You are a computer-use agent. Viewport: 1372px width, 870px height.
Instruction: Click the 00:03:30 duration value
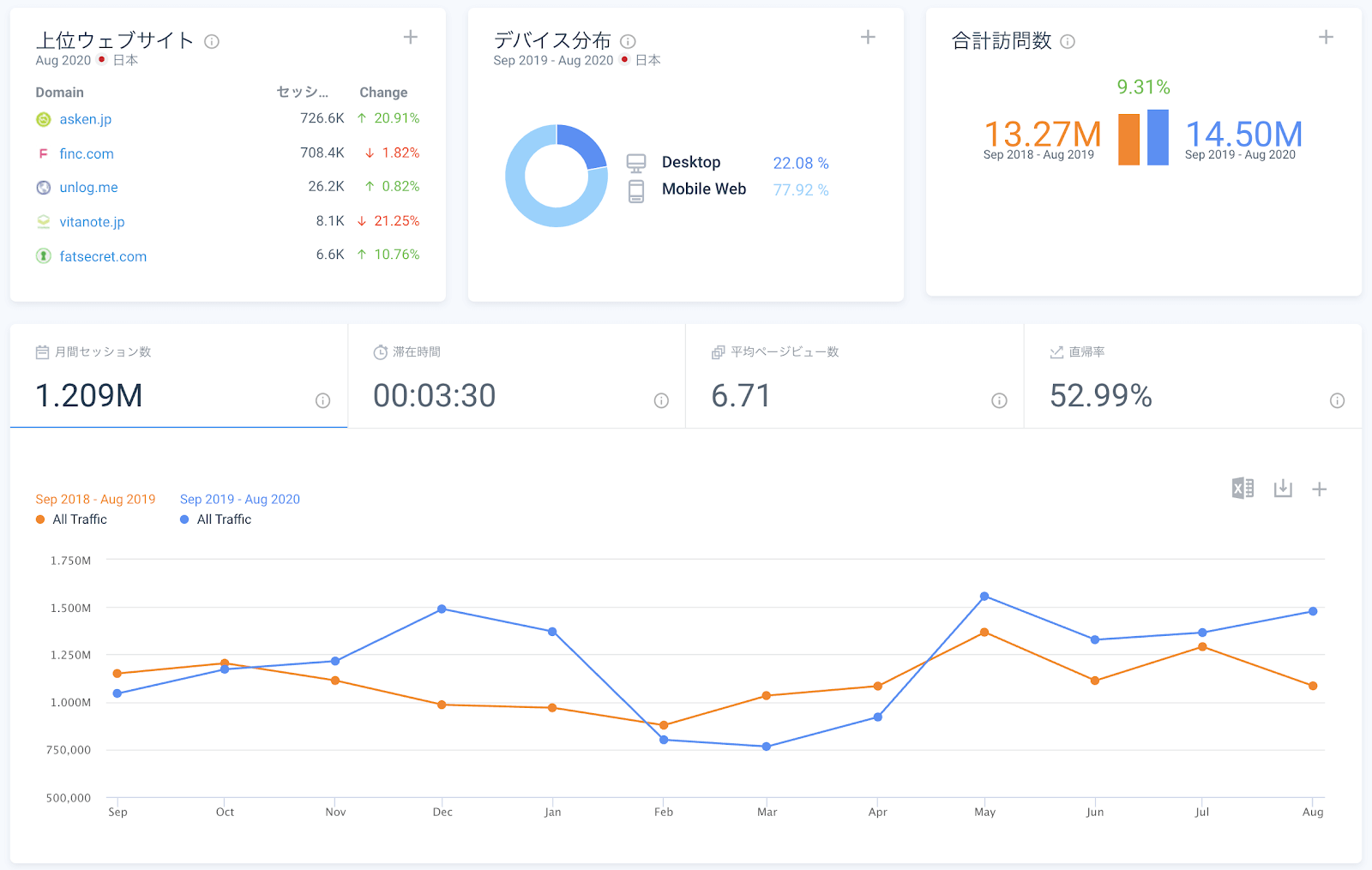[x=435, y=395]
